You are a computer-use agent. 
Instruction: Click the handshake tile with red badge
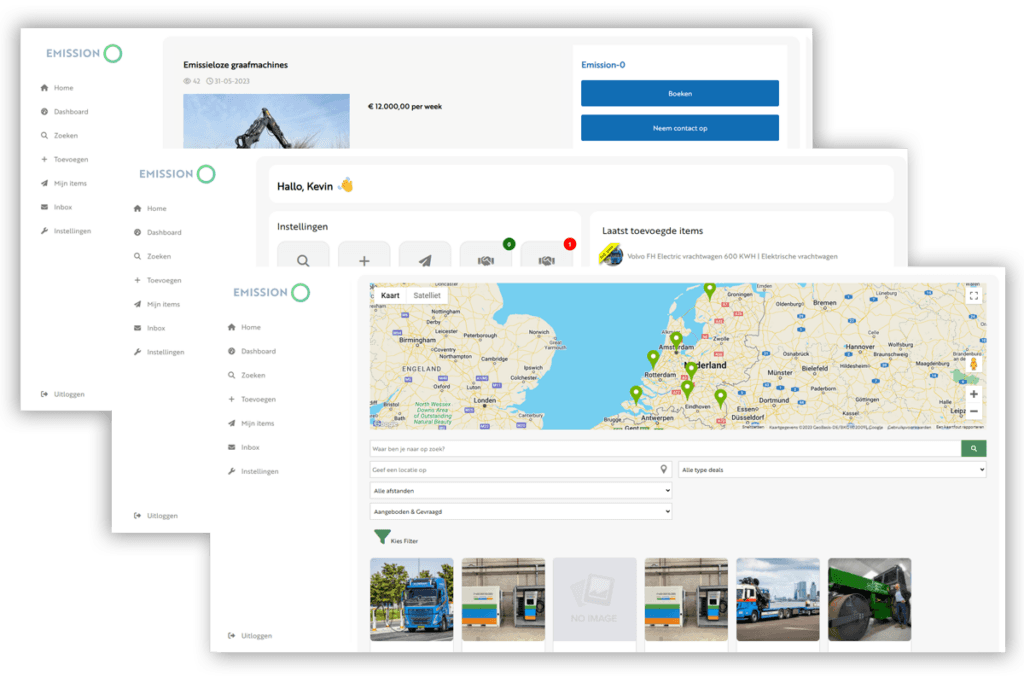546,258
